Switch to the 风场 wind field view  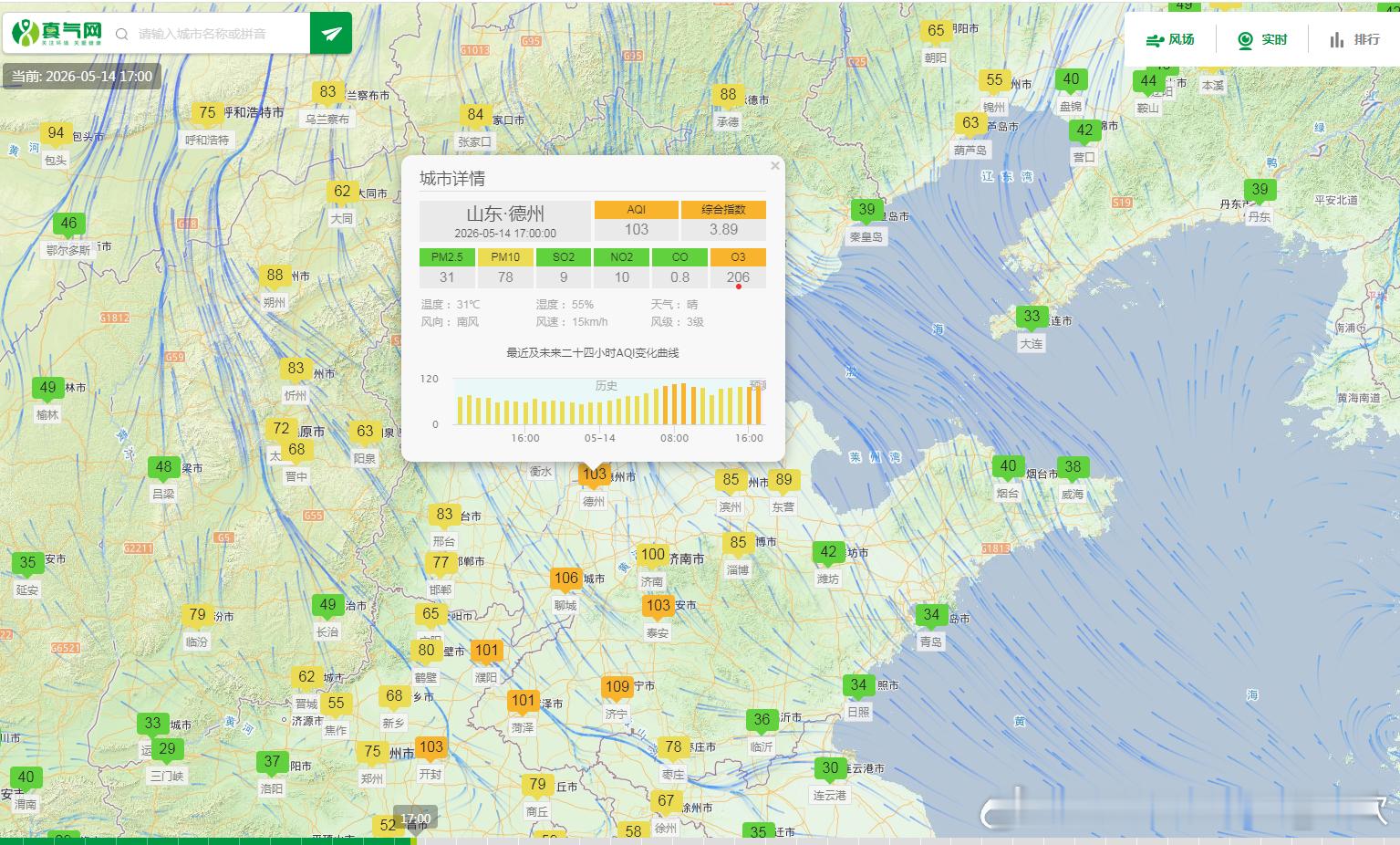tap(1170, 39)
